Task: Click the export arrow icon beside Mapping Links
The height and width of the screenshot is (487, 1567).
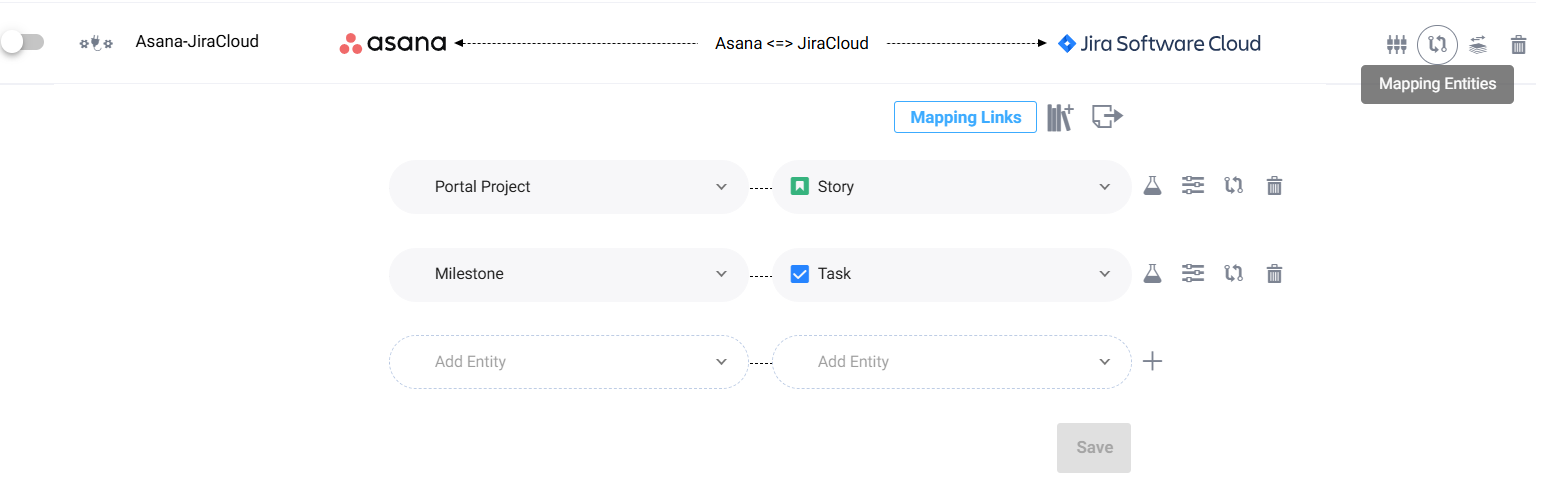Action: point(1107,117)
